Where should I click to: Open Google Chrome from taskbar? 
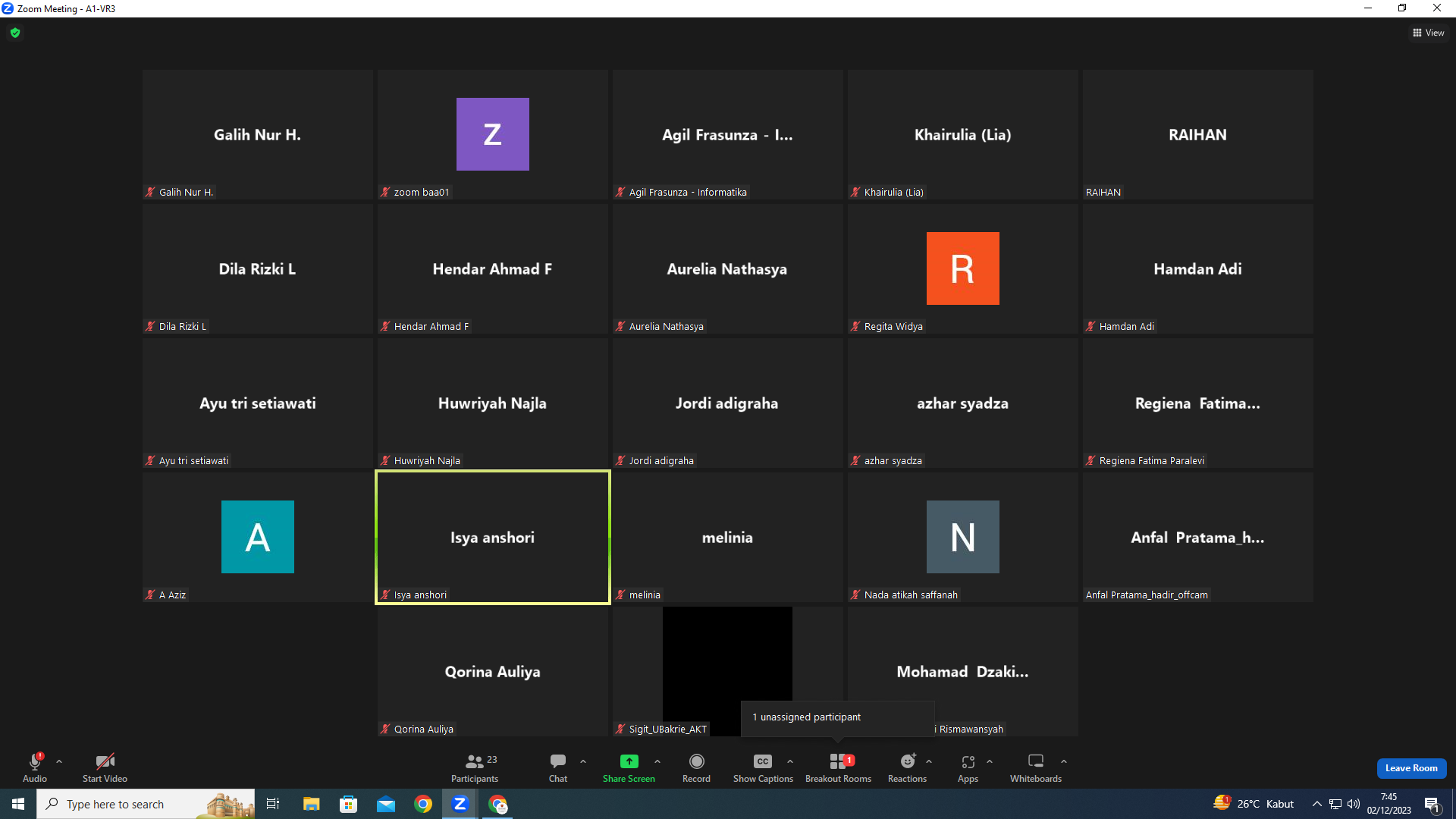423,804
